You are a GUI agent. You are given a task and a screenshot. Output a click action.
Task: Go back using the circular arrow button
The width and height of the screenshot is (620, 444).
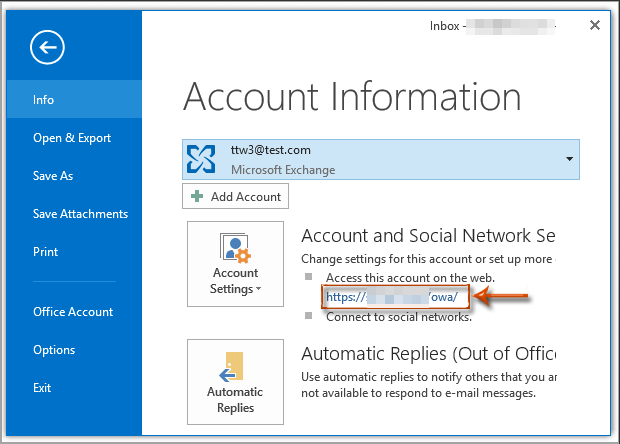(x=47, y=47)
